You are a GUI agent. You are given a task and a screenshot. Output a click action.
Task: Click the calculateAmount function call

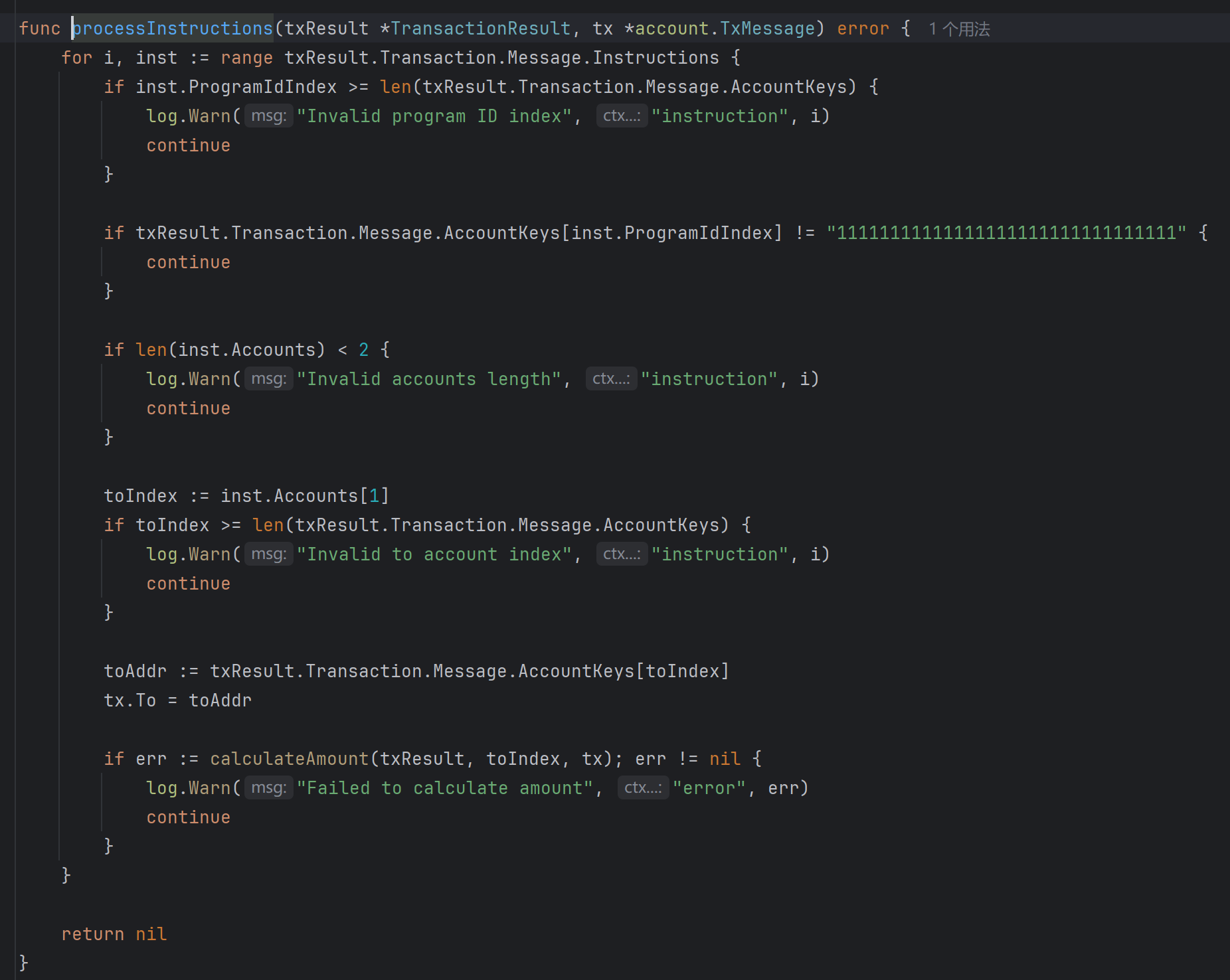(289, 759)
